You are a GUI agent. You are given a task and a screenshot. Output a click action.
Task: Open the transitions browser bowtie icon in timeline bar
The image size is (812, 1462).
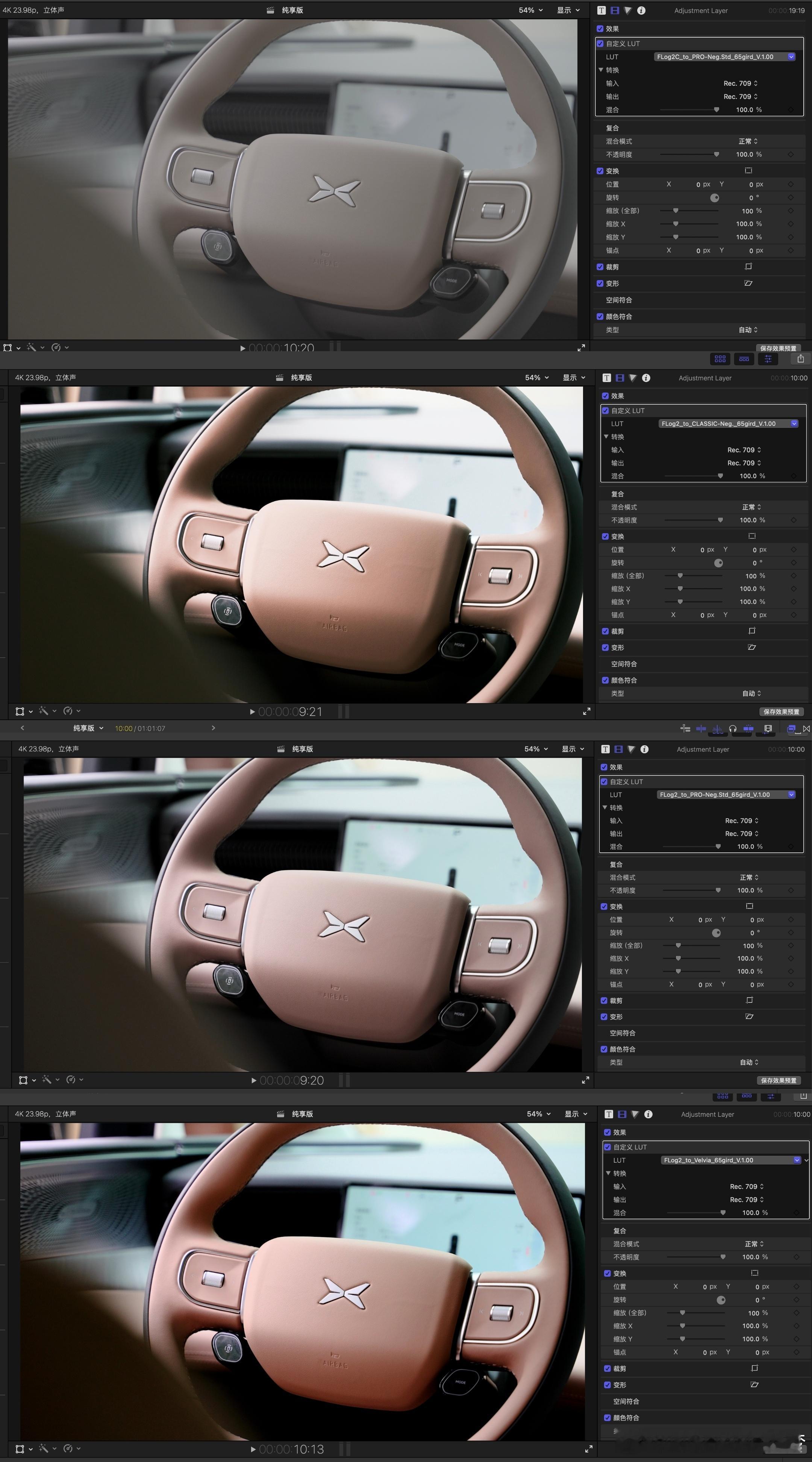coord(806,729)
